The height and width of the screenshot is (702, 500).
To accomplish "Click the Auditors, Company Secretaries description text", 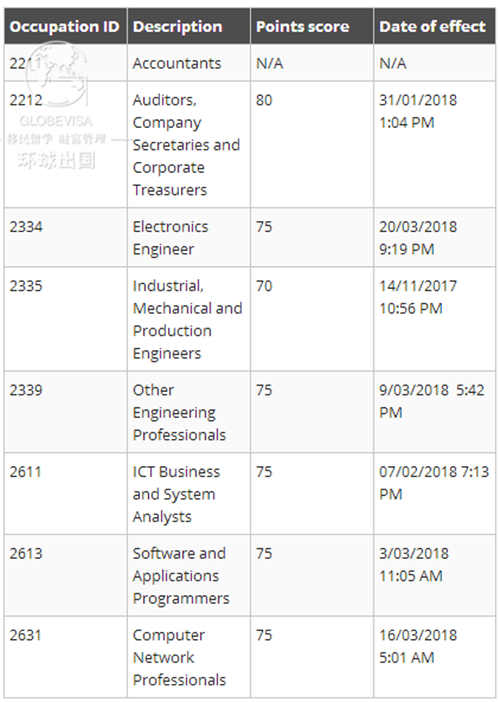I will click(x=186, y=145).
